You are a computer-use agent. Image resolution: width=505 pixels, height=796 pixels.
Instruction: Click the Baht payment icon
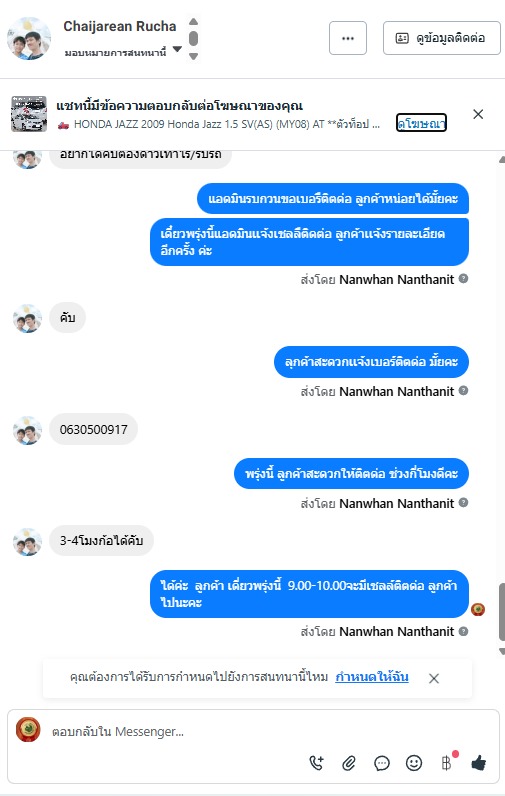[x=447, y=762]
